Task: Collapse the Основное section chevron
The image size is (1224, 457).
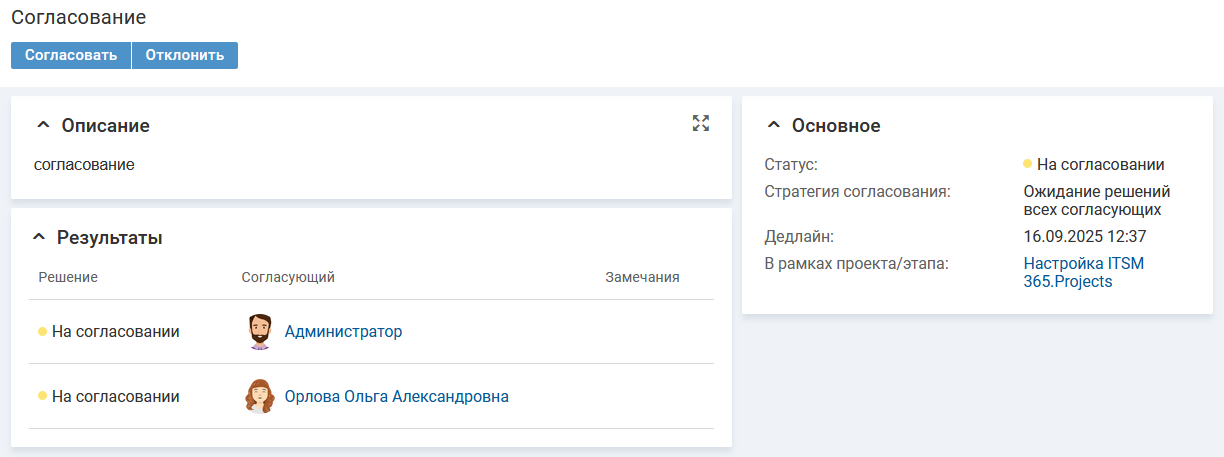Action: click(773, 126)
